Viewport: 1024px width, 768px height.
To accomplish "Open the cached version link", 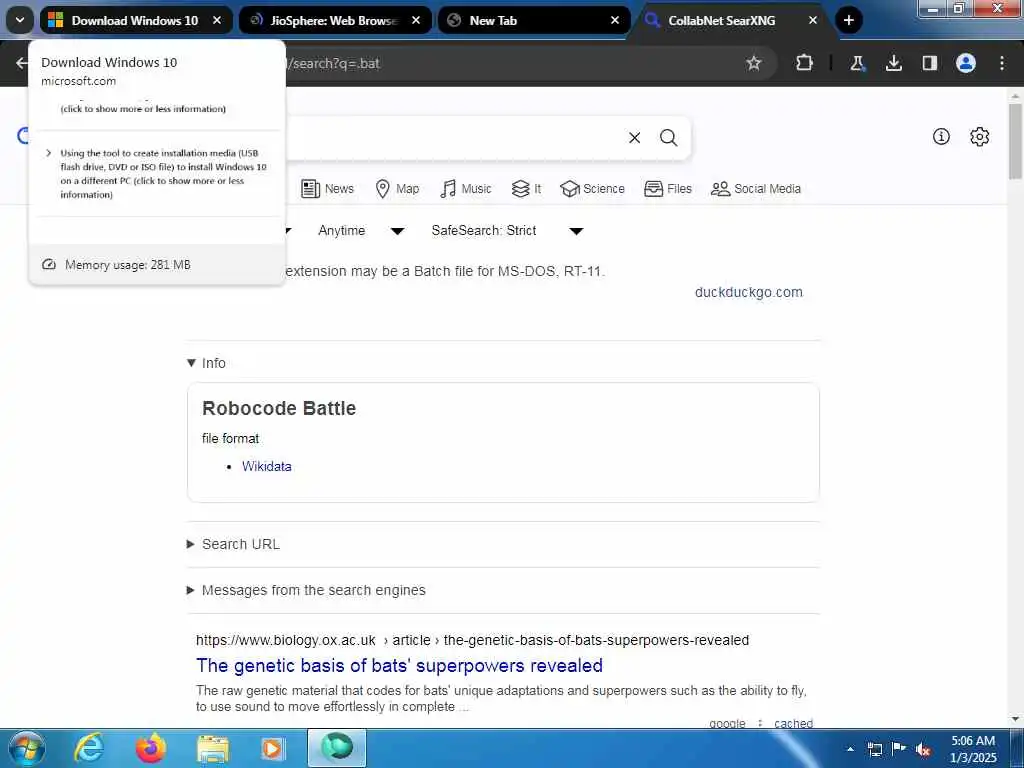I will [x=793, y=723].
